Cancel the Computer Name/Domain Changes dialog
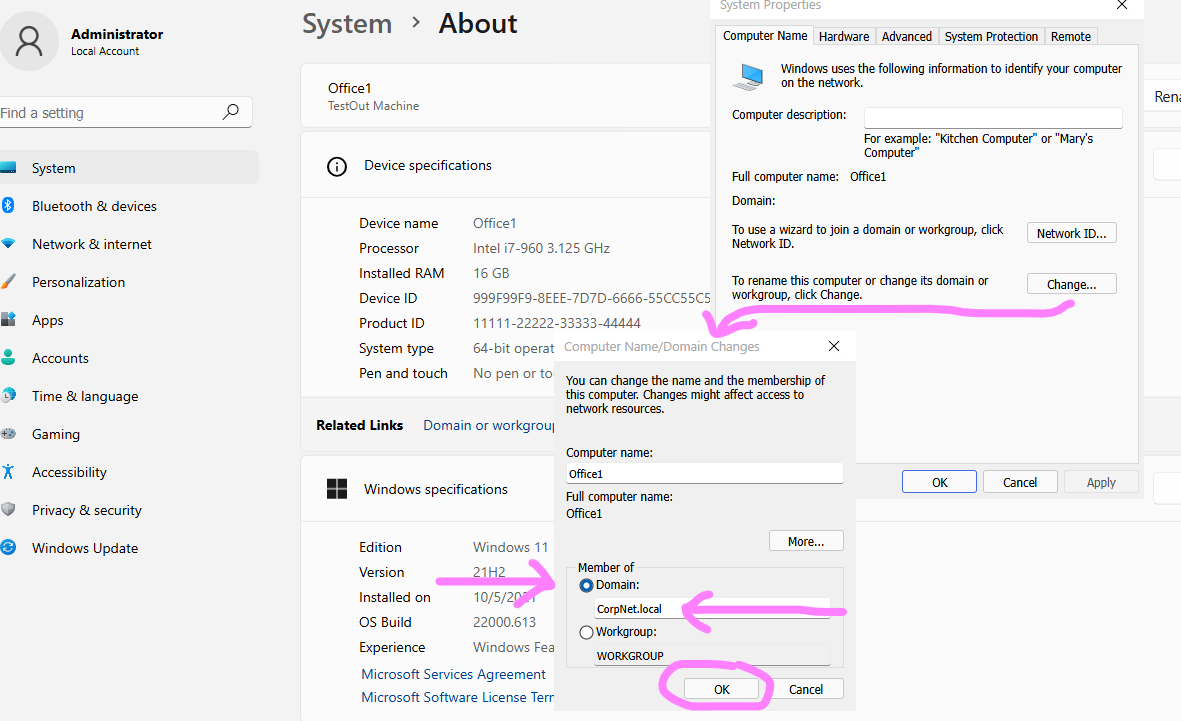The width and height of the screenshot is (1181, 721). pyautogui.click(x=806, y=689)
